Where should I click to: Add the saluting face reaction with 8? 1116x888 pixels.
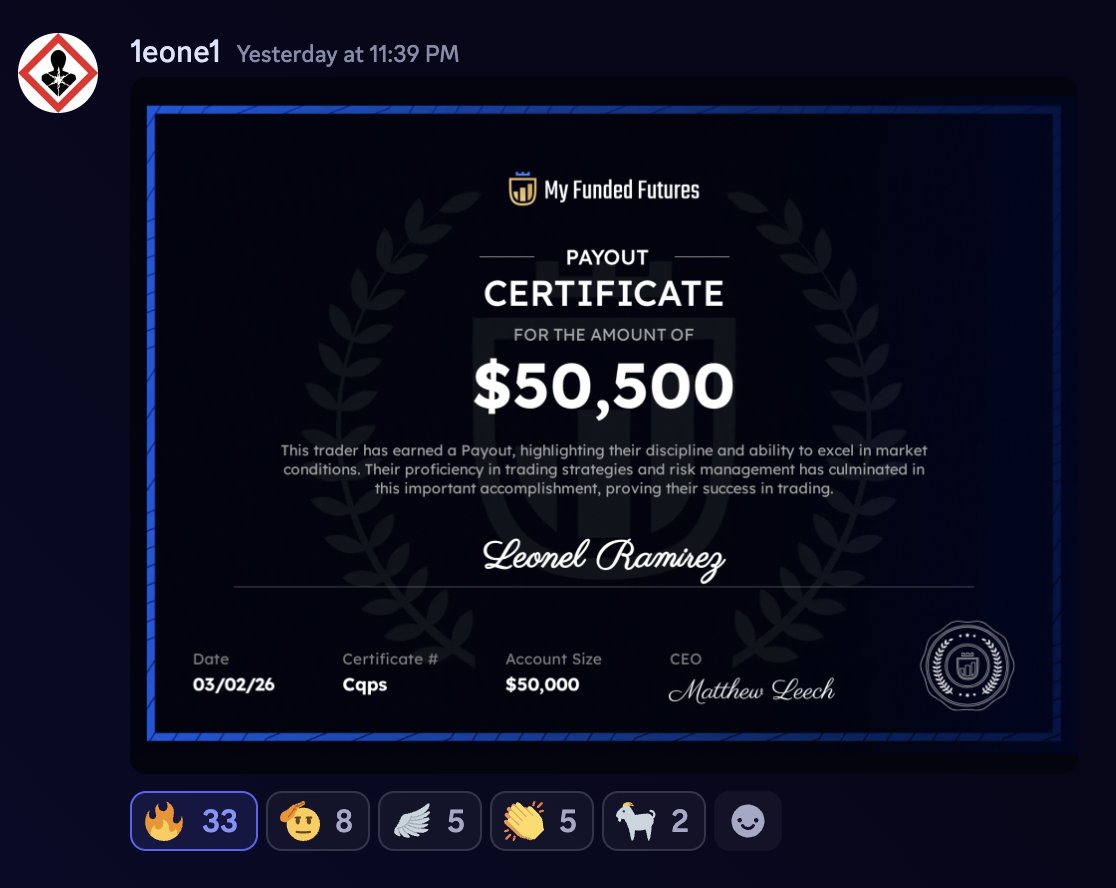coord(317,820)
